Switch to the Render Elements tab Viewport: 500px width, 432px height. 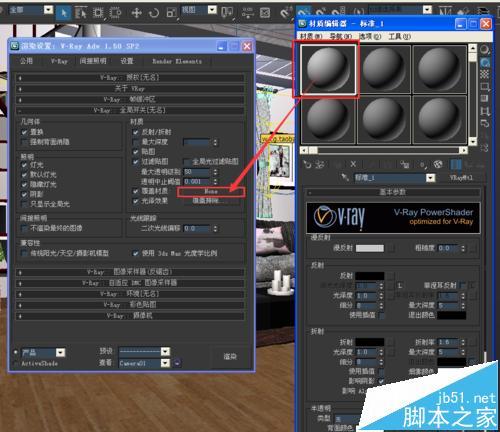click(177, 61)
